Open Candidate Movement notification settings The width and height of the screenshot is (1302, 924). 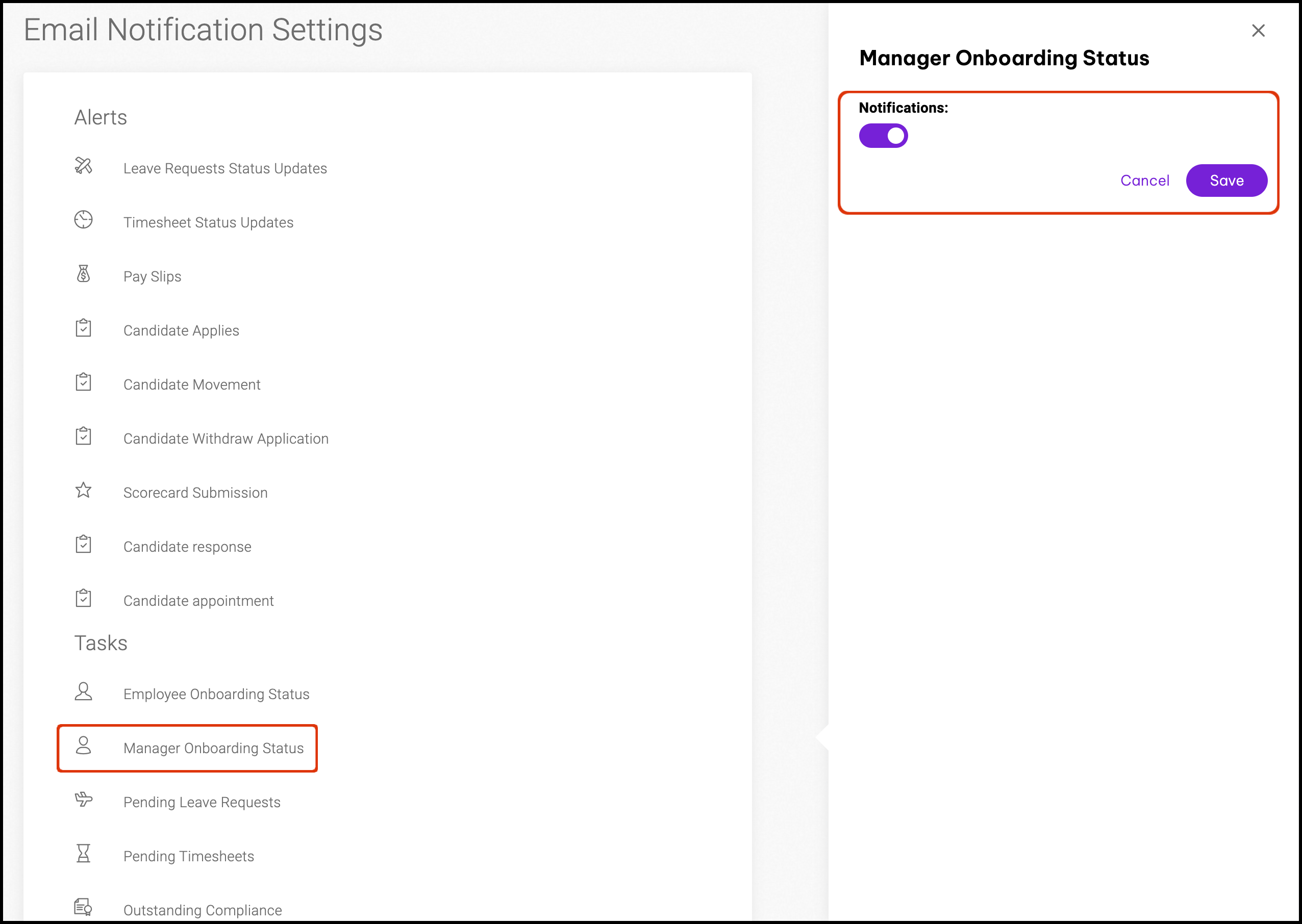coord(192,384)
